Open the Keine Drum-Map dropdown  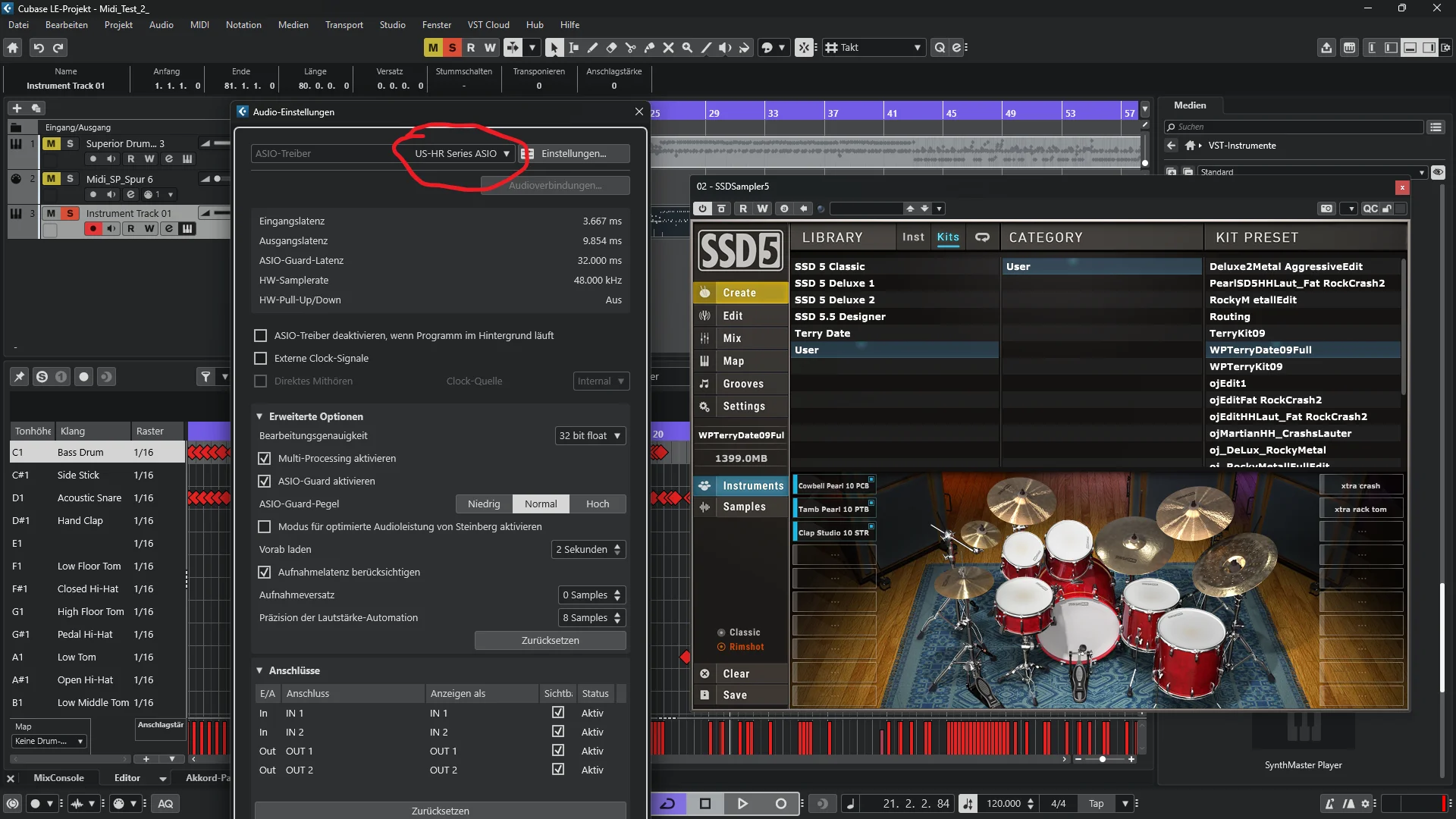pos(49,741)
